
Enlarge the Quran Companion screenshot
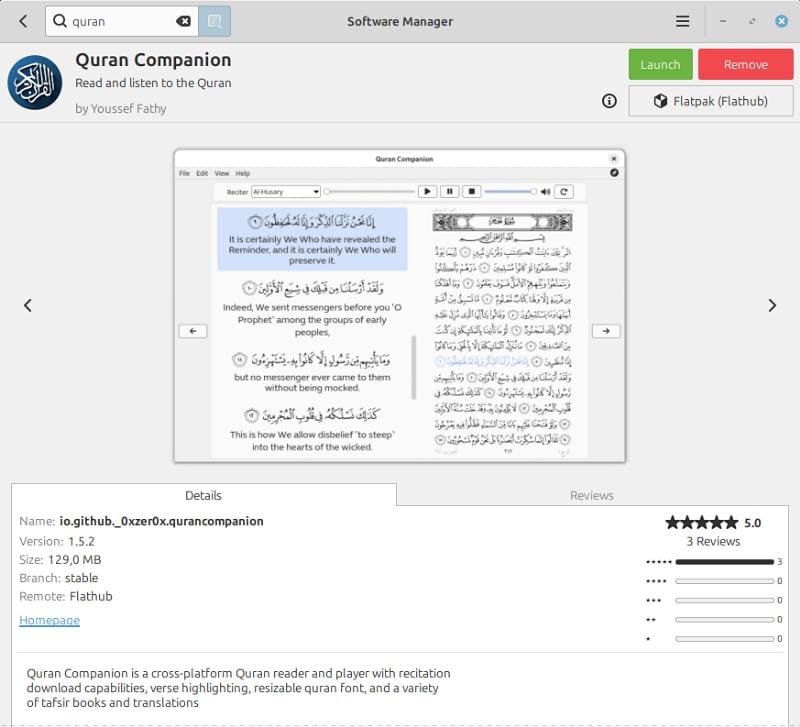[399, 306]
